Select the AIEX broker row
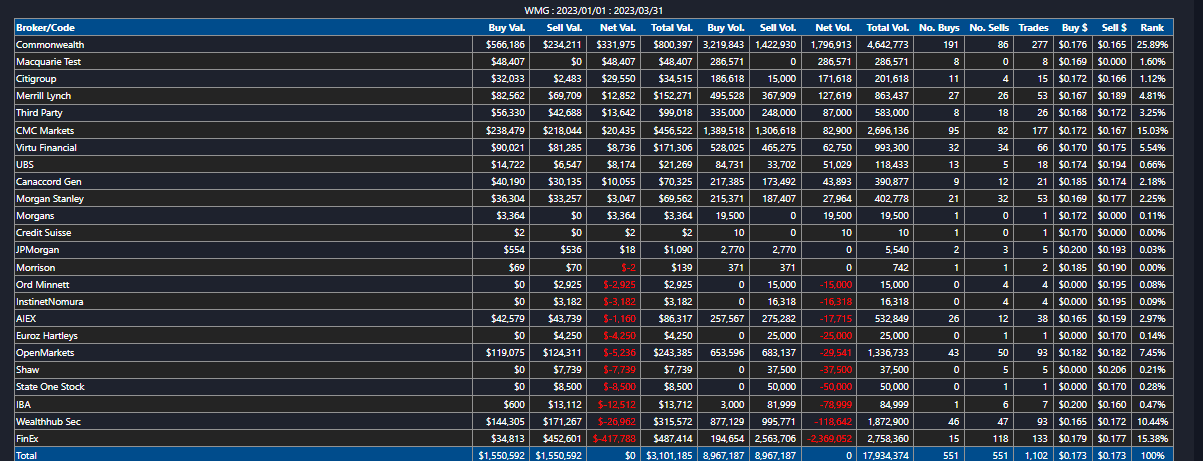 point(592,318)
